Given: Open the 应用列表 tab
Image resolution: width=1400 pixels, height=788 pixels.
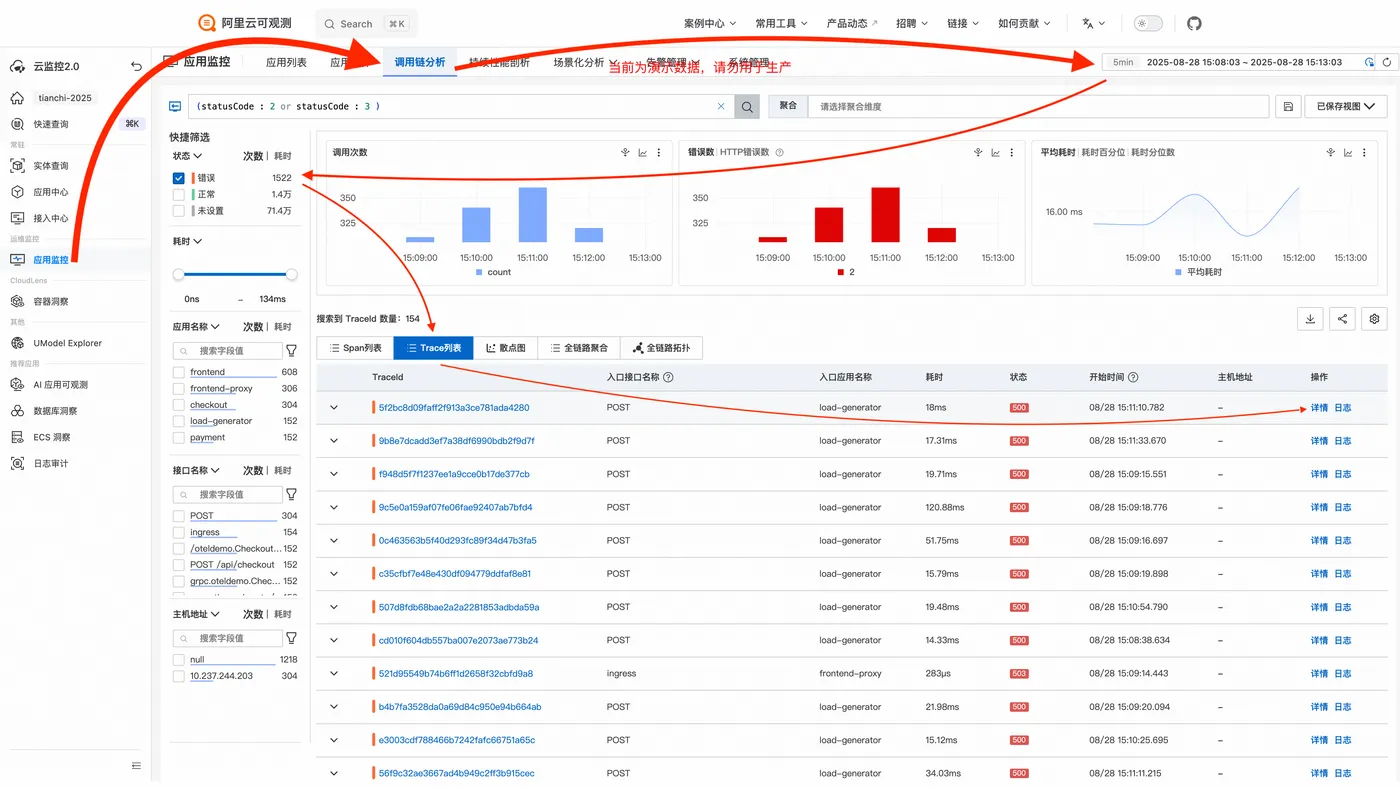Looking at the screenshot, I should point(286,62).
